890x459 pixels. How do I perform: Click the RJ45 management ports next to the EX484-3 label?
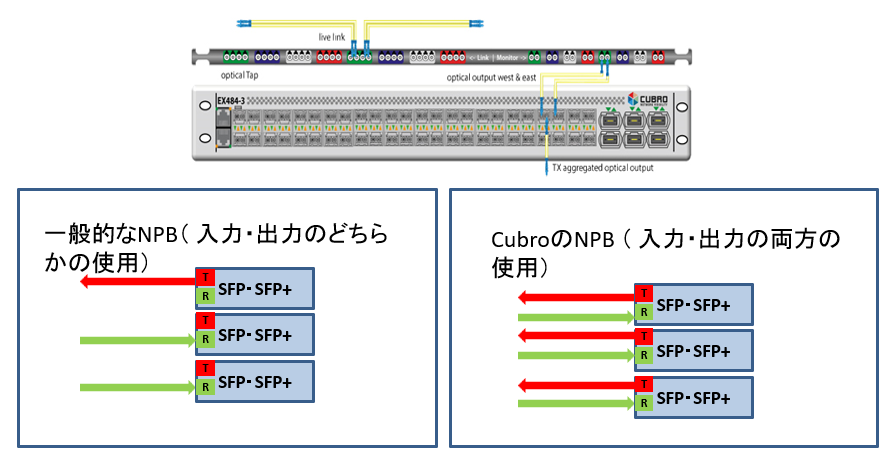224,129
